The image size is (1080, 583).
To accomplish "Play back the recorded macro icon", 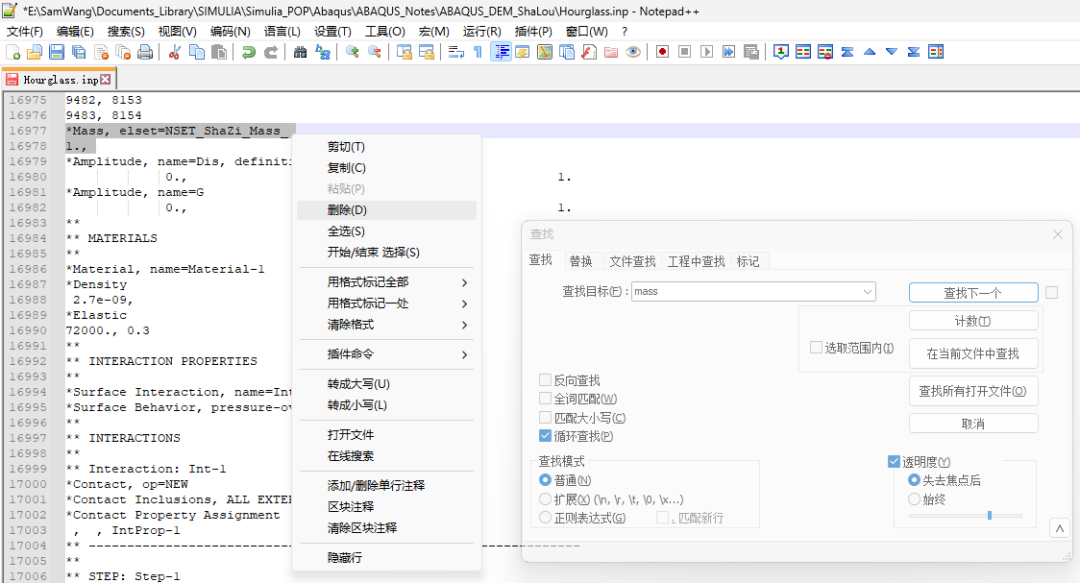I will (707, 52).
